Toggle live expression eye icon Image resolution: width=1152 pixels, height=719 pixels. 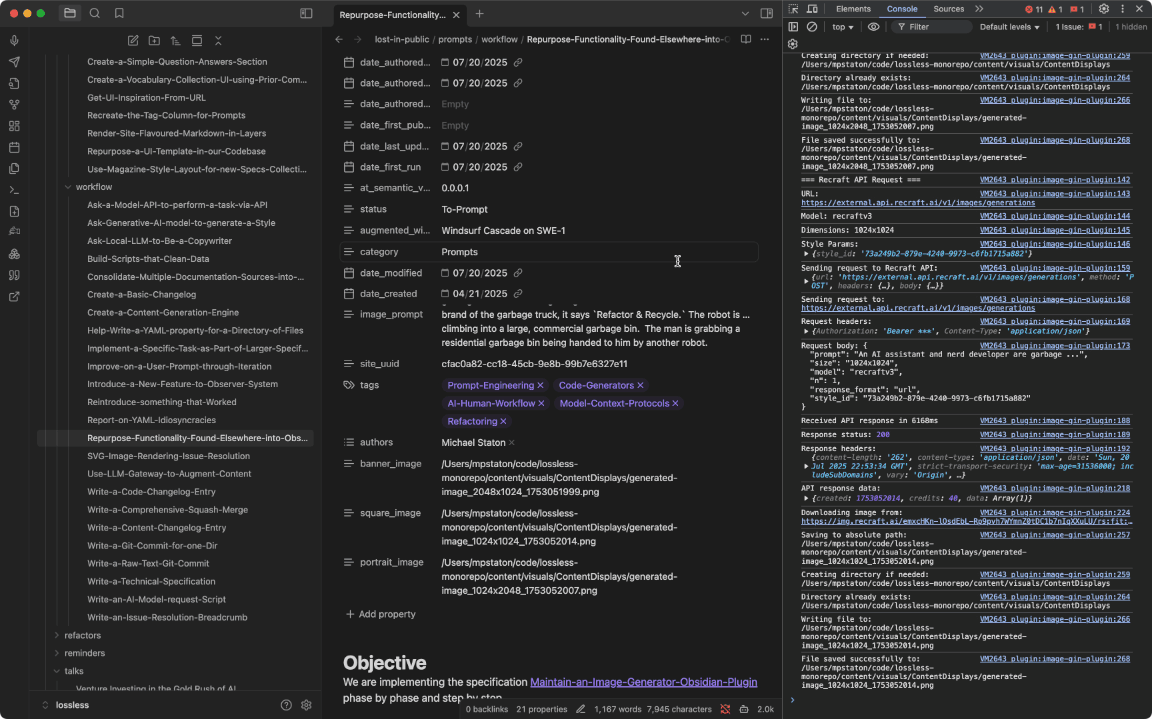coord(873,27)
